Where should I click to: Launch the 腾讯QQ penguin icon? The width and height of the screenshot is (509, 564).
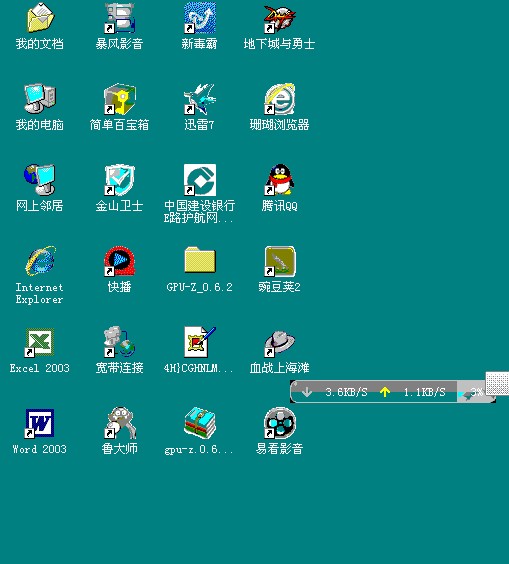(x=280, y=180)
